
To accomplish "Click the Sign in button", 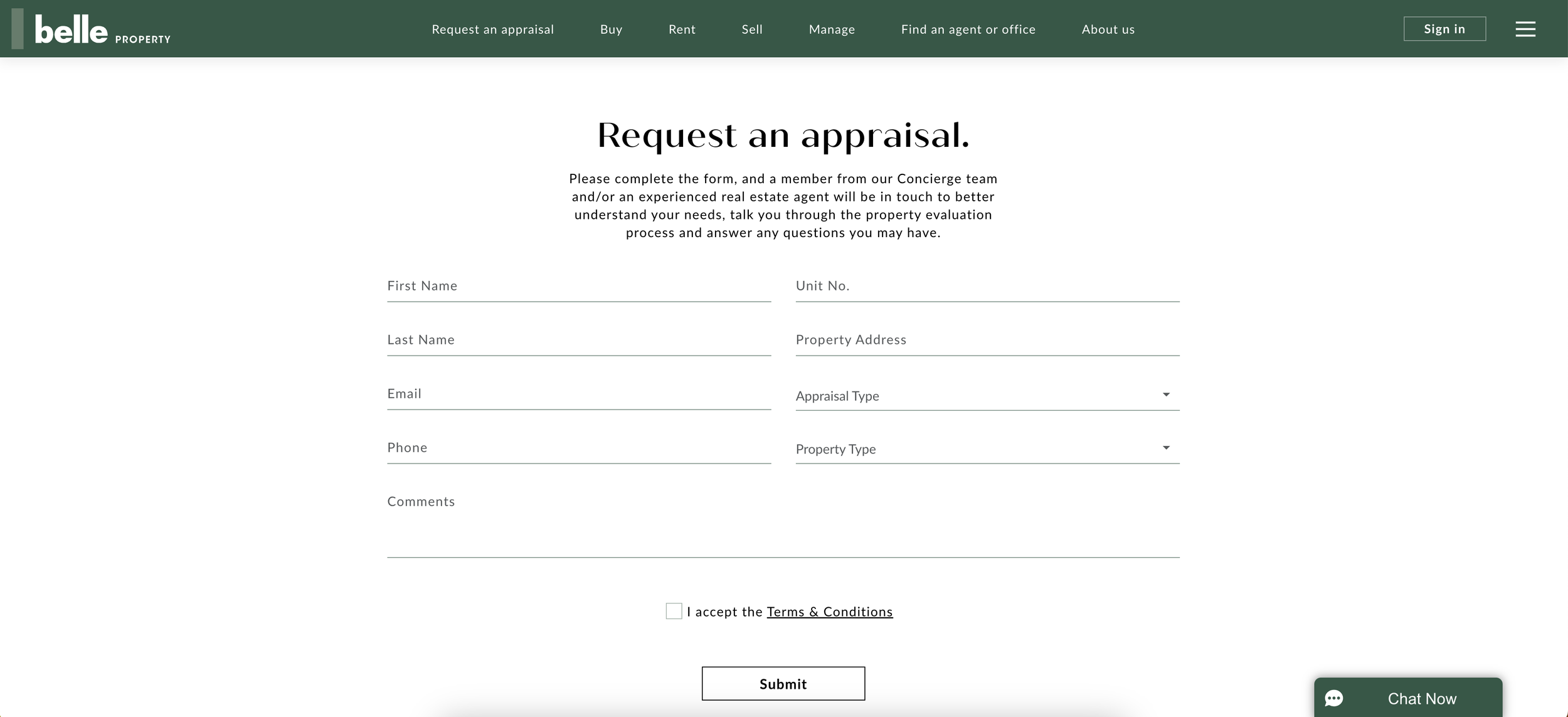I will (x=1444, y=29).
